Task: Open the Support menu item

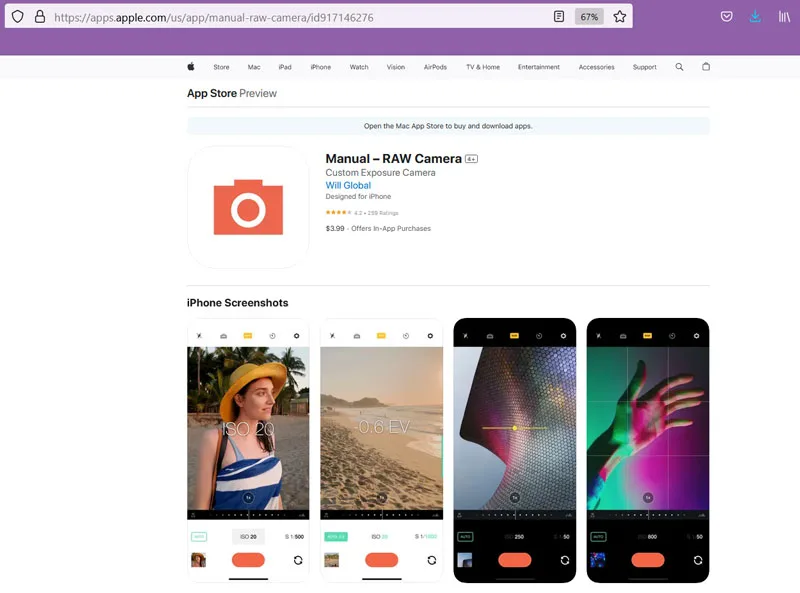Action: click(x=645, y=67)
